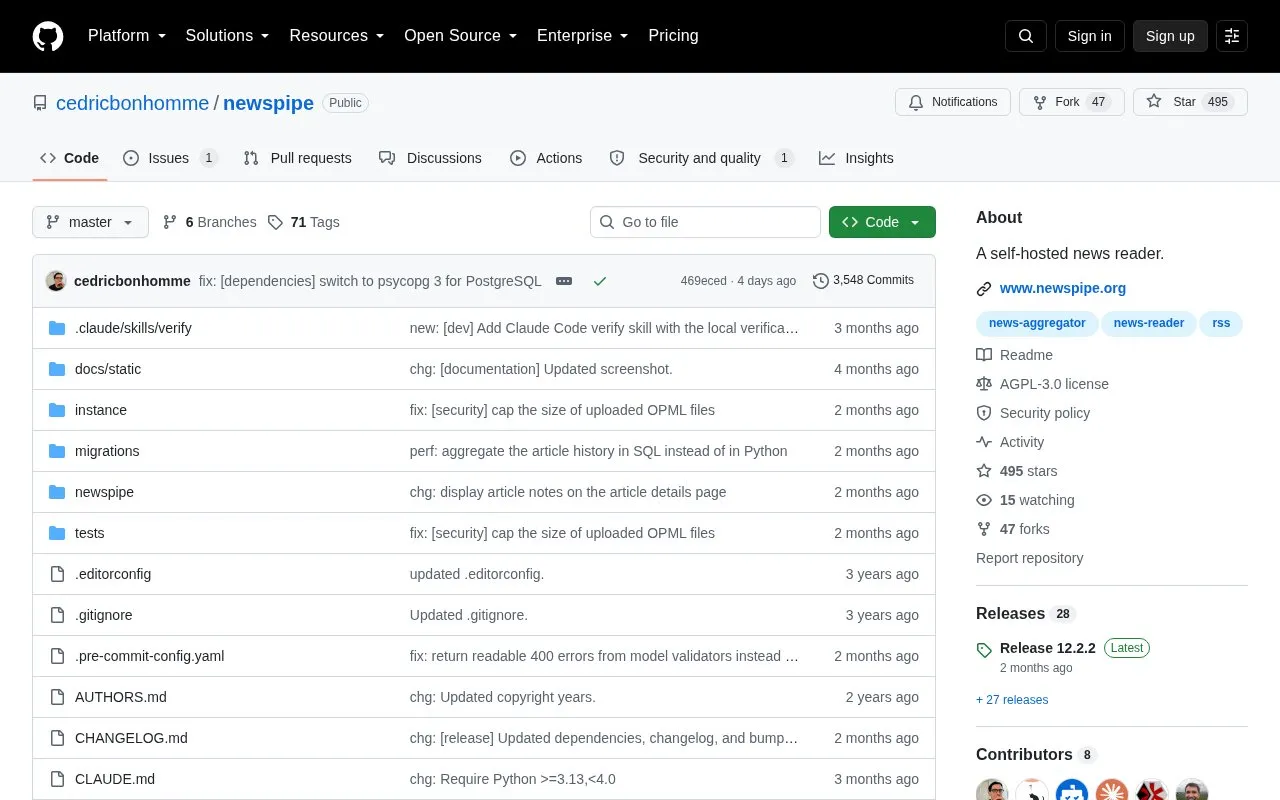Expand the Open Source menu
The height and width of the screenshot is (800, 1280).
(461, 36)
